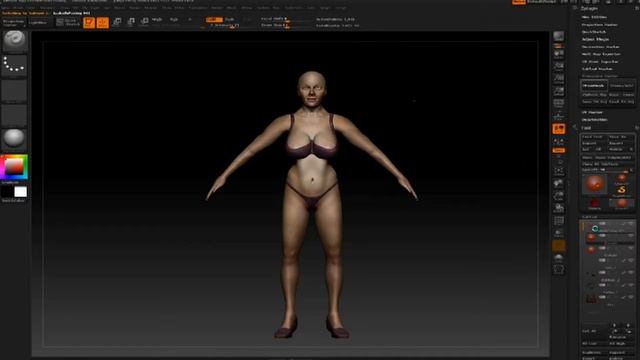Viewport: 640px width, 360px height.
Task: Collapse the Zplugin palette header
Action: click(589, 8)
